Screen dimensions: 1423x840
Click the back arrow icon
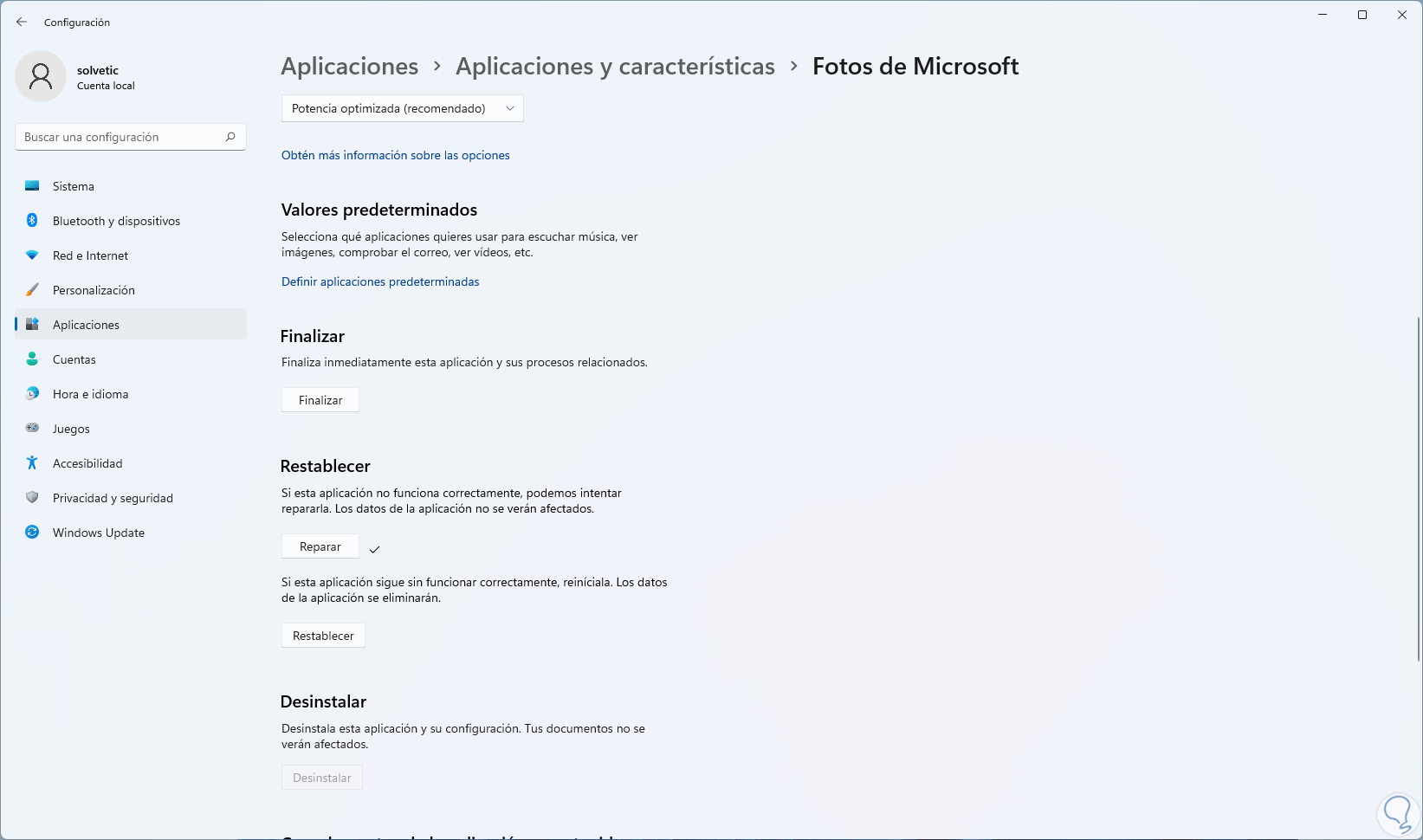click(x=22, y=22)
